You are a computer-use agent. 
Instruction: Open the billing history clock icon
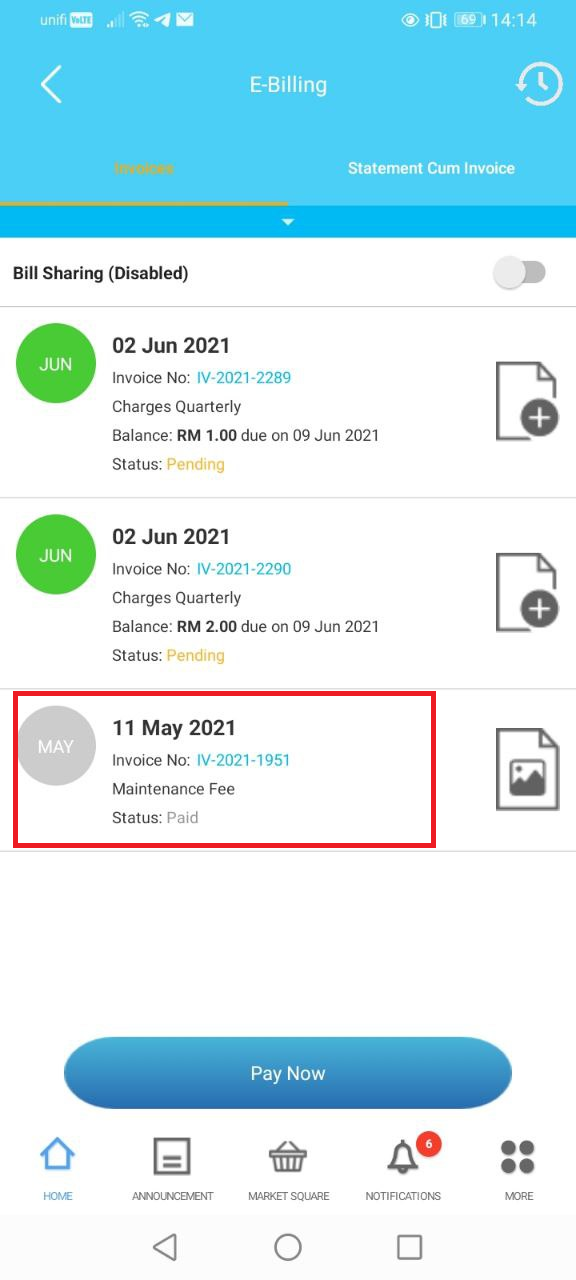pos(538,85)
